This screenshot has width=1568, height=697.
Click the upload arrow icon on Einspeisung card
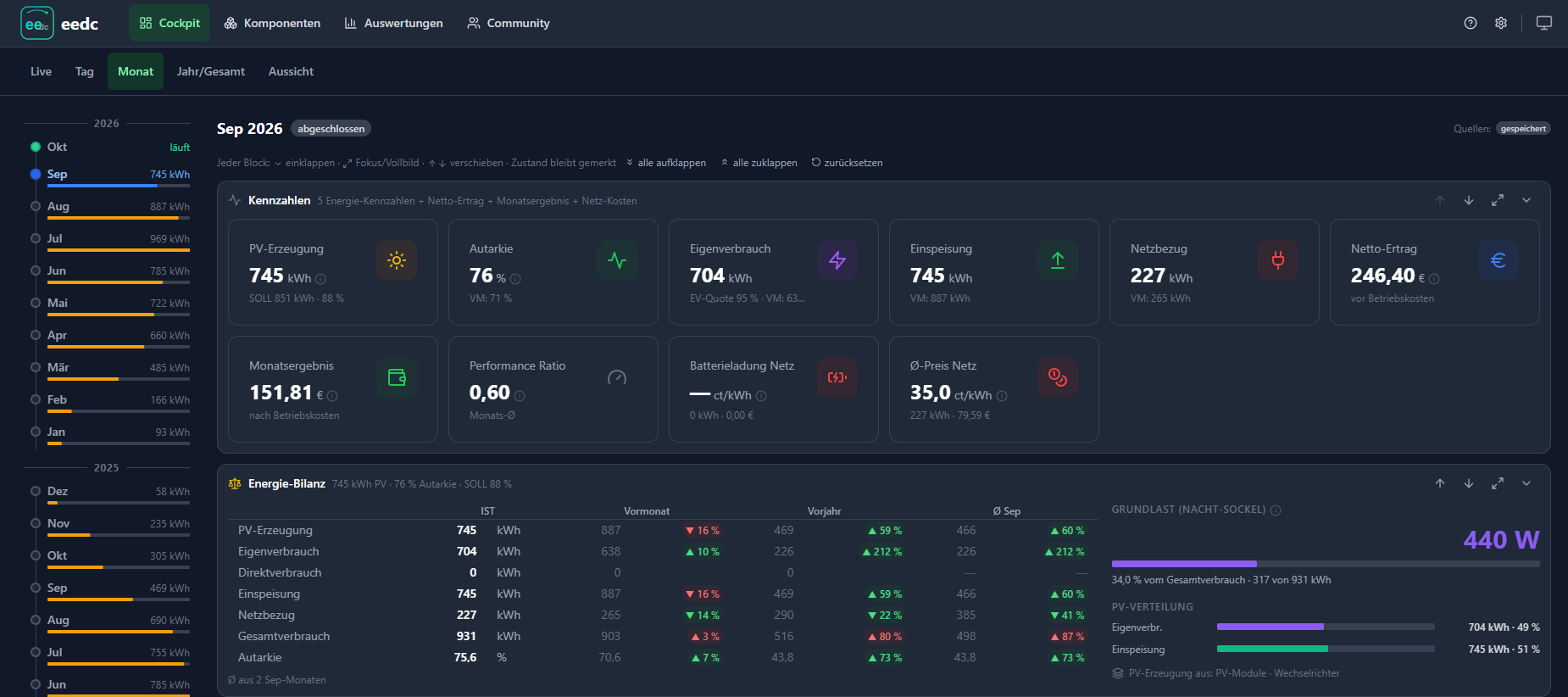point(1058,260)
